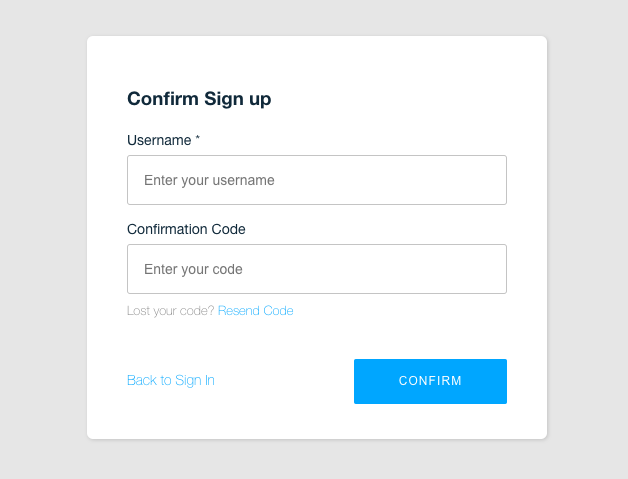Submit the sign up confirmation form
628x479 pixels.
coord(430,381)
